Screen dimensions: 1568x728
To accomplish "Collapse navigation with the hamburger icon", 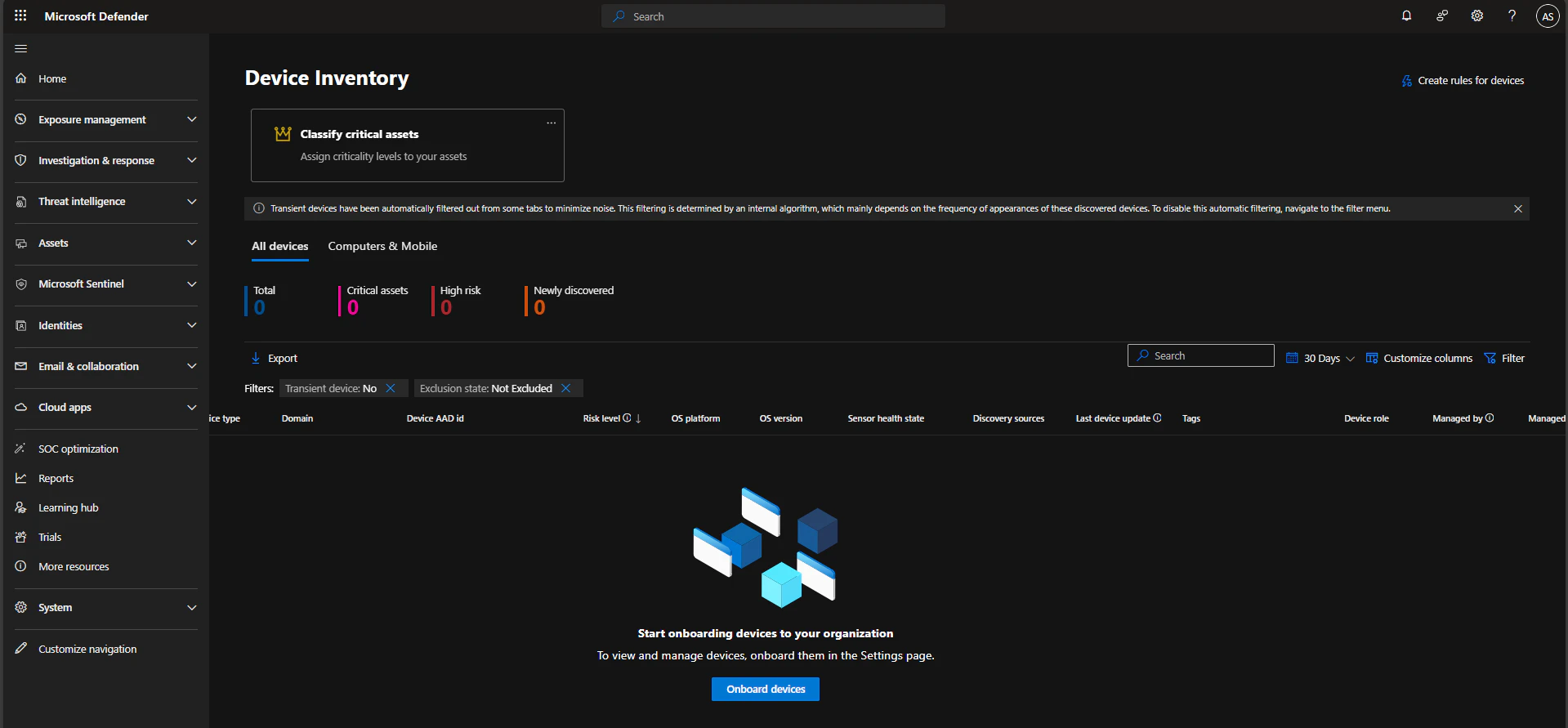I will (x=21, y=49).
